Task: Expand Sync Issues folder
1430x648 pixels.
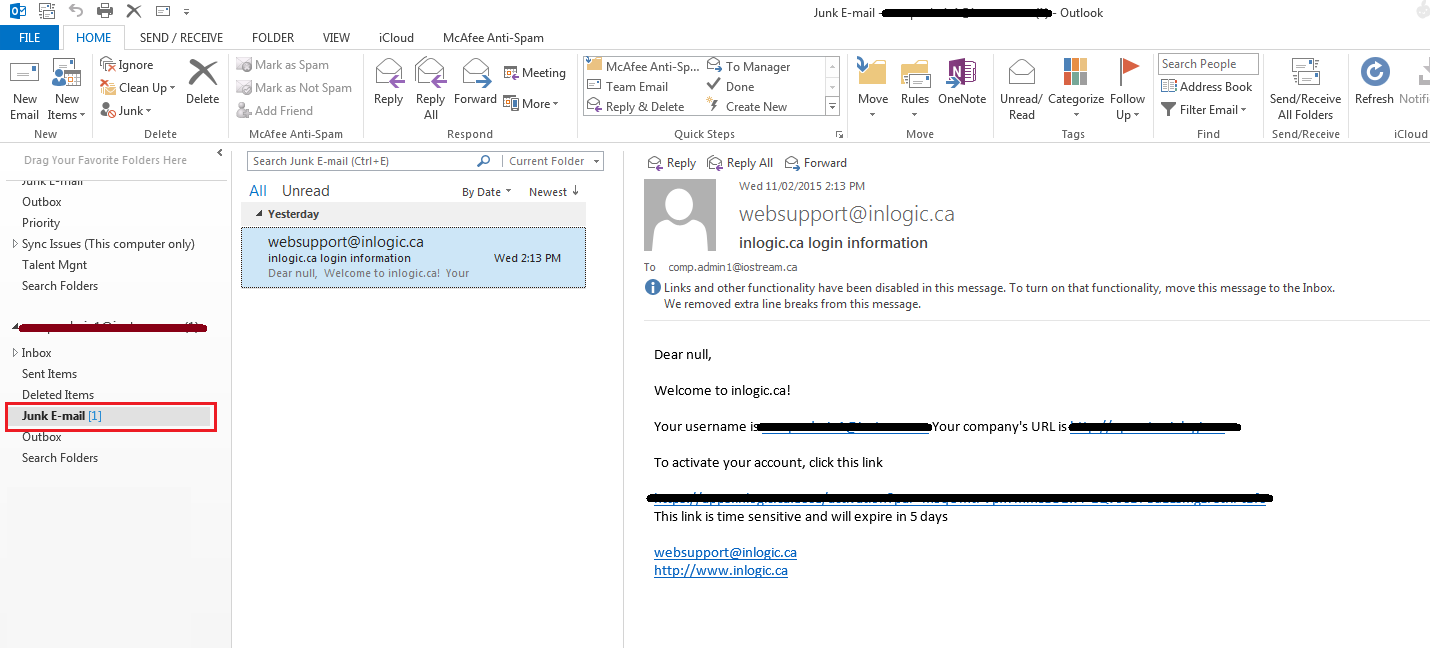Action: (15, 244)
